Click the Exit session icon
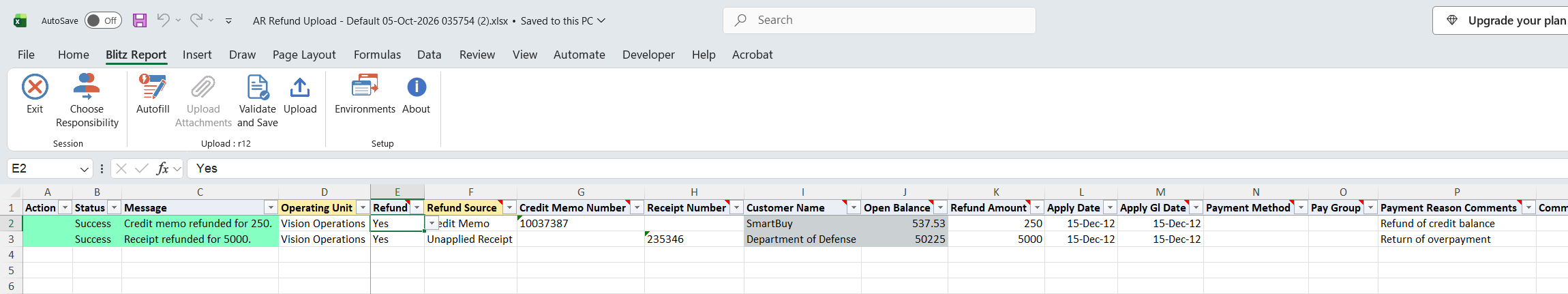The height and width of the screenshot is (294, 1568). click(x=35, y=87)
